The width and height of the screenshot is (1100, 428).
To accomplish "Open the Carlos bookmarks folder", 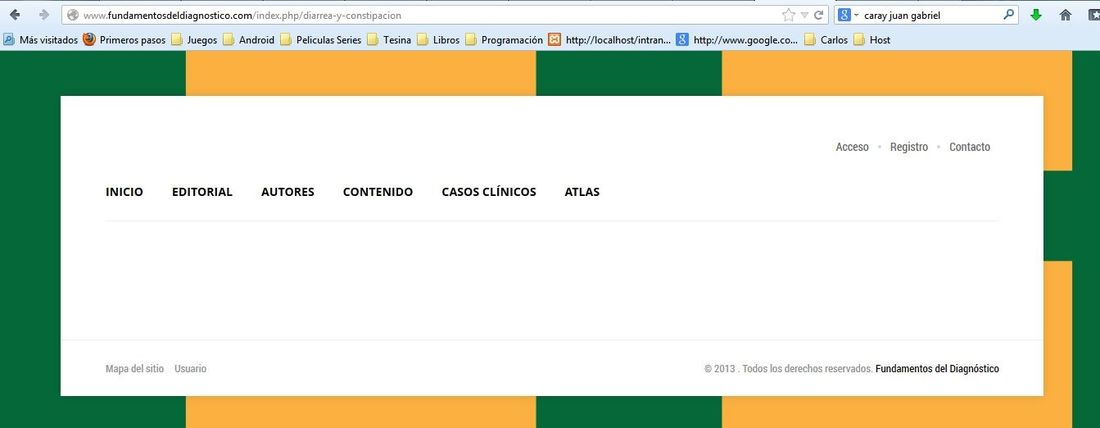I will click(x=826, y=40).
